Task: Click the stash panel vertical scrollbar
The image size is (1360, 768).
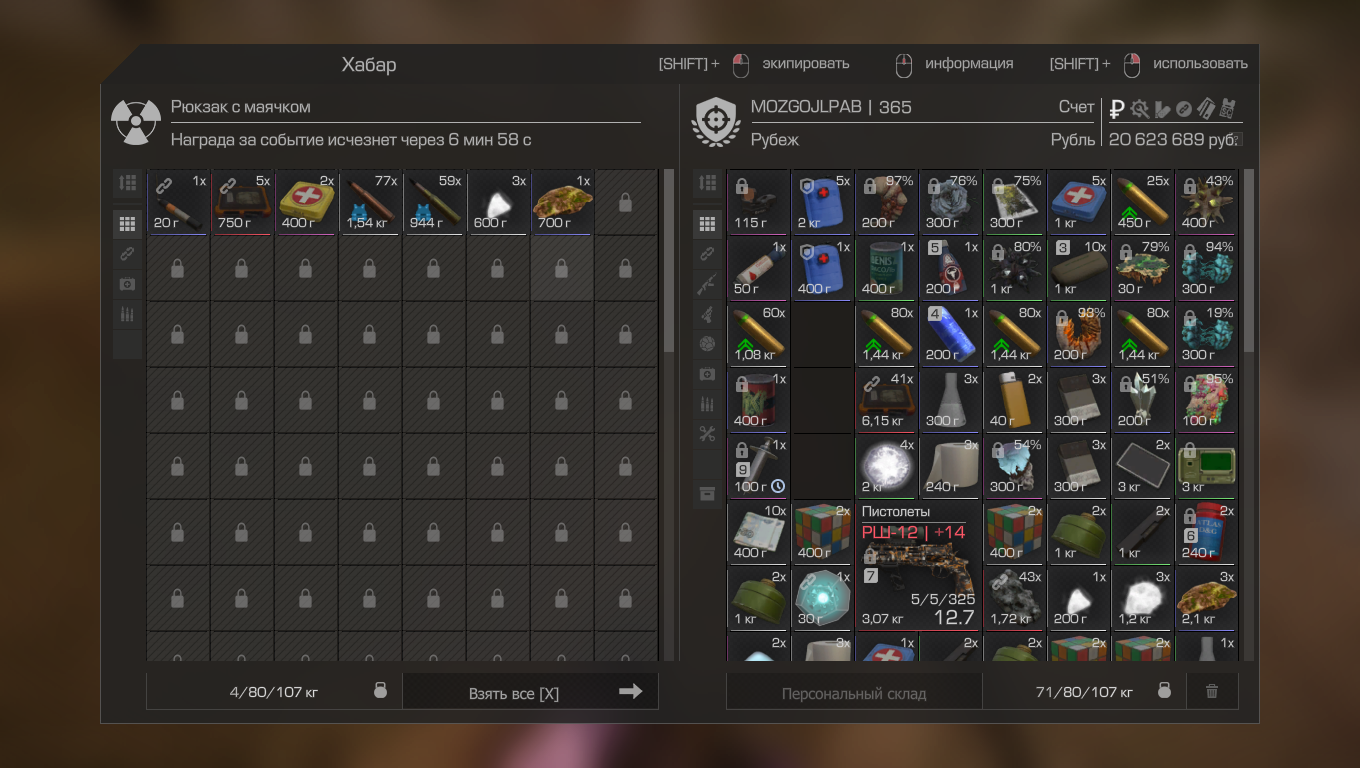Action: click(1248, 260)
